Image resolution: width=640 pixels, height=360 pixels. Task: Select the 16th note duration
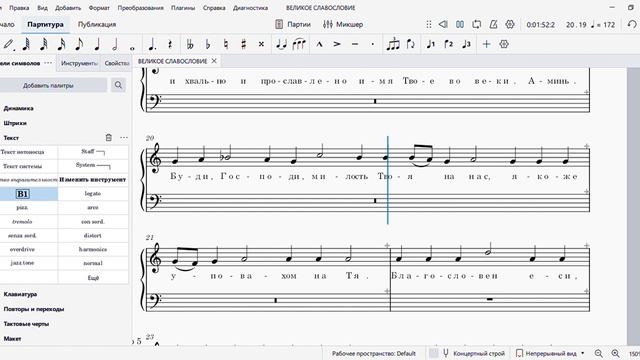pos(61,44)
